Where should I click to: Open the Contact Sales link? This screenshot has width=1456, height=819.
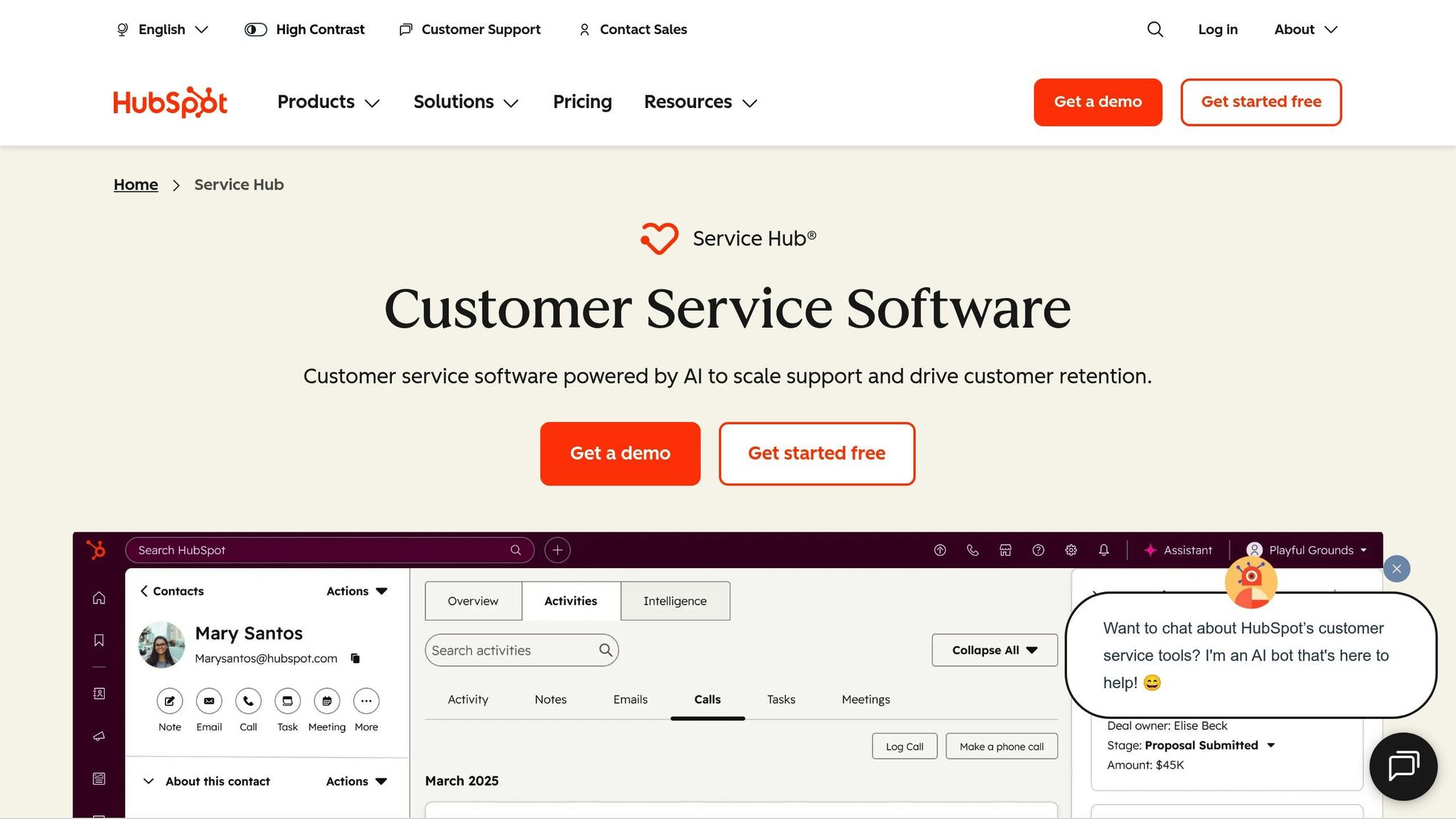pyautogui.click(x=633, y=29)
